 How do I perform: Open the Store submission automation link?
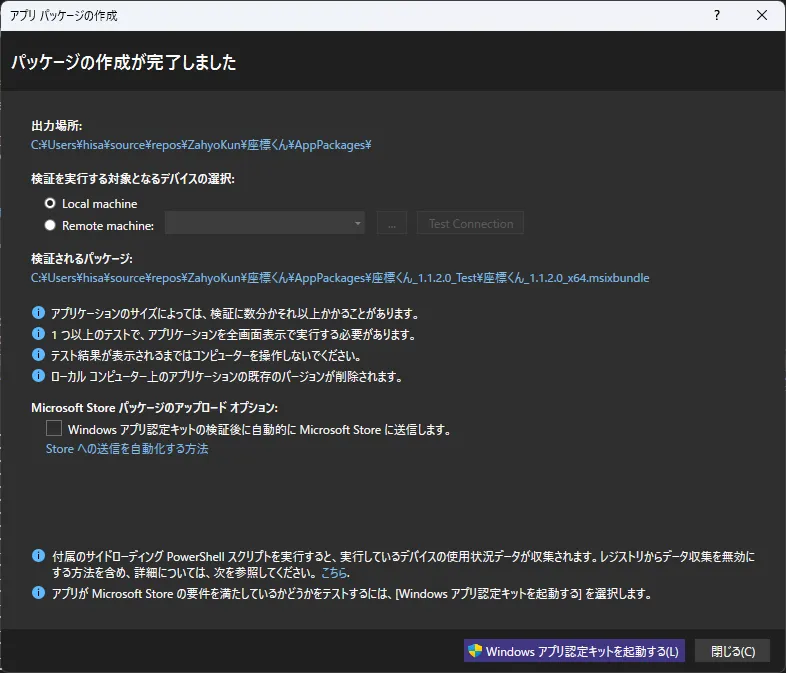(127, 448)
